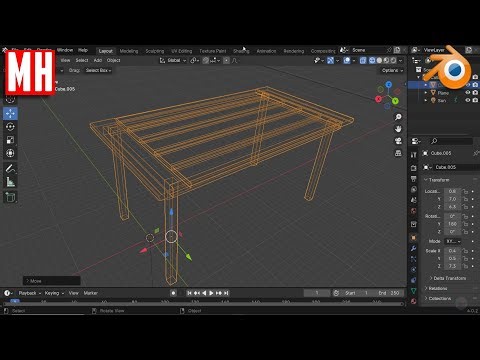Screen dimensions: 480x360
Task: Open the Render properties tab icon
Action: click(414, 168)
